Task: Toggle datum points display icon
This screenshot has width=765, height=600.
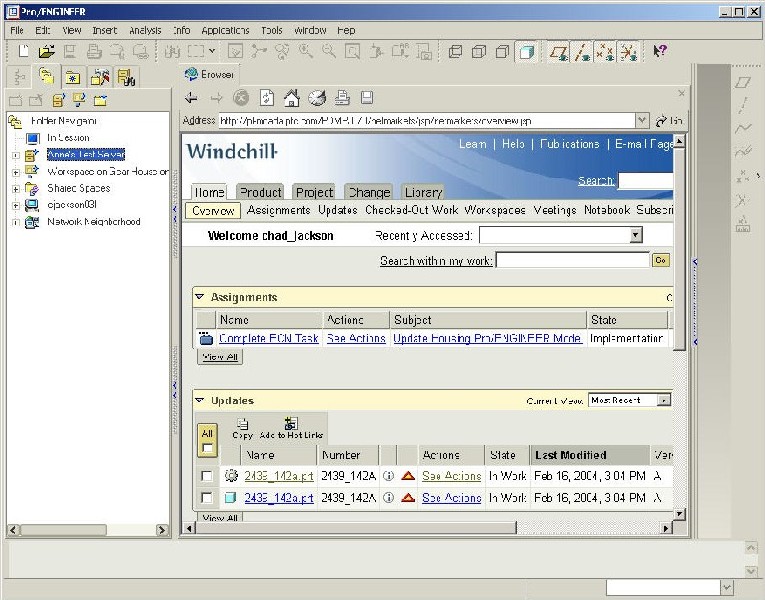Action: tap(605, 52)
